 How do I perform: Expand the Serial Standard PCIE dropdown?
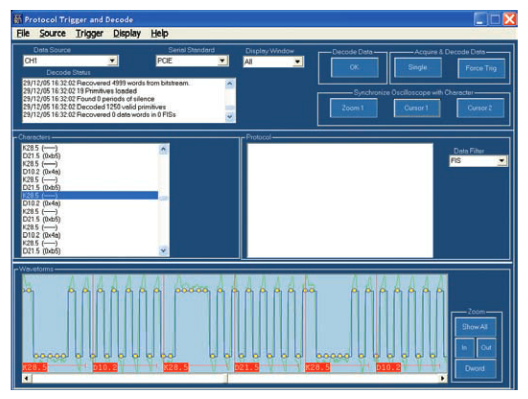(x=222, y=61)
